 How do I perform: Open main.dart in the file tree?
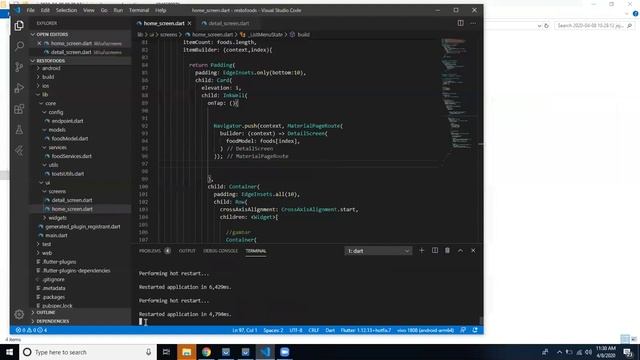click(x=56, y=236)
